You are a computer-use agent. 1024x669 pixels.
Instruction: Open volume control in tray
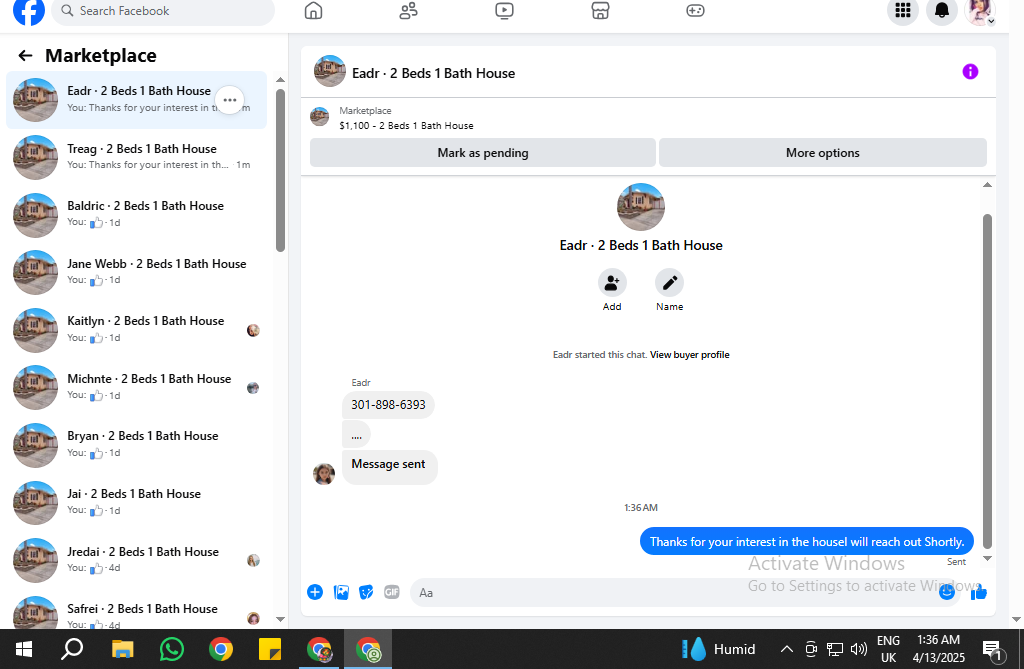(x=859, y=649)
